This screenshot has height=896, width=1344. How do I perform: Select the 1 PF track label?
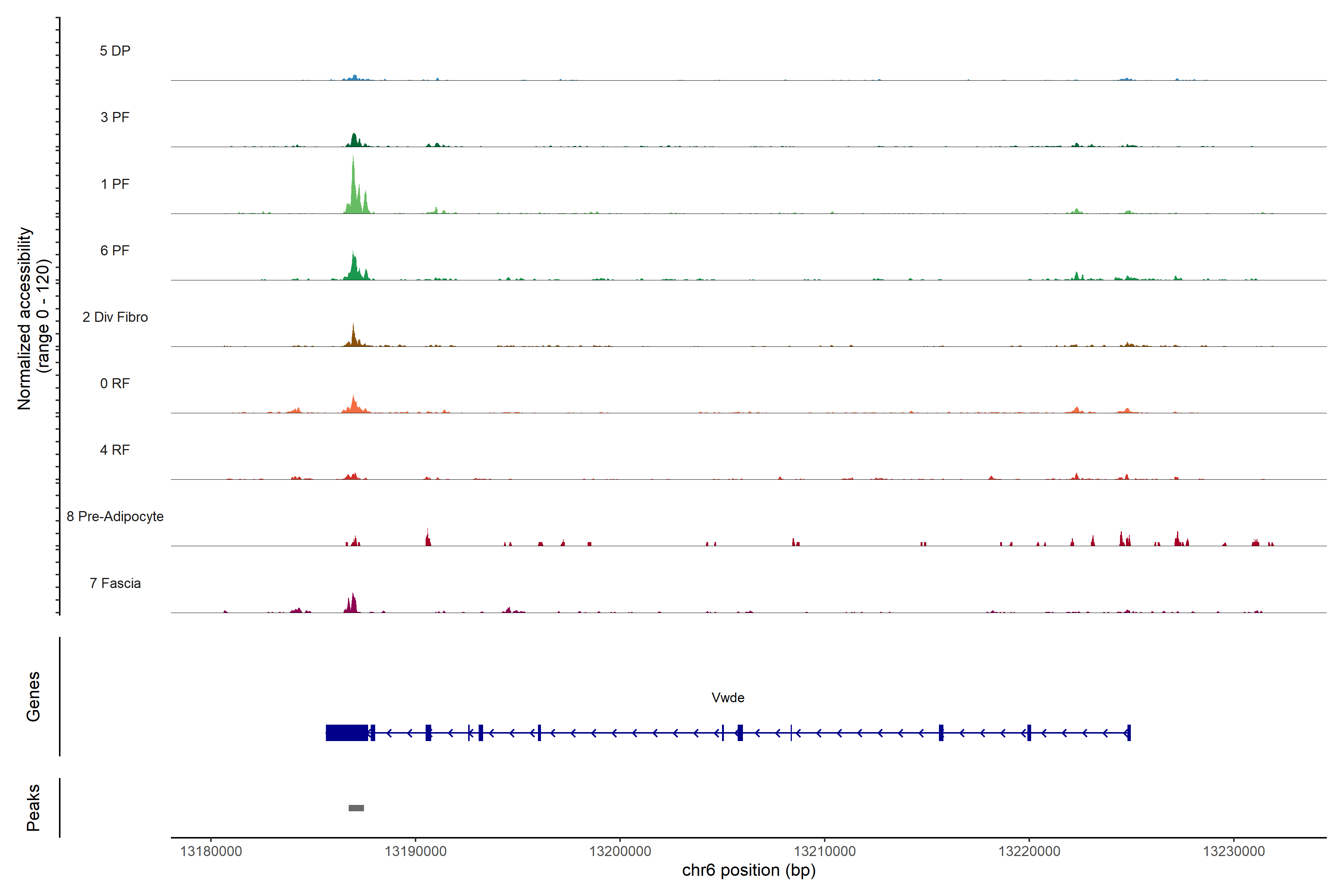click(115, 184)
